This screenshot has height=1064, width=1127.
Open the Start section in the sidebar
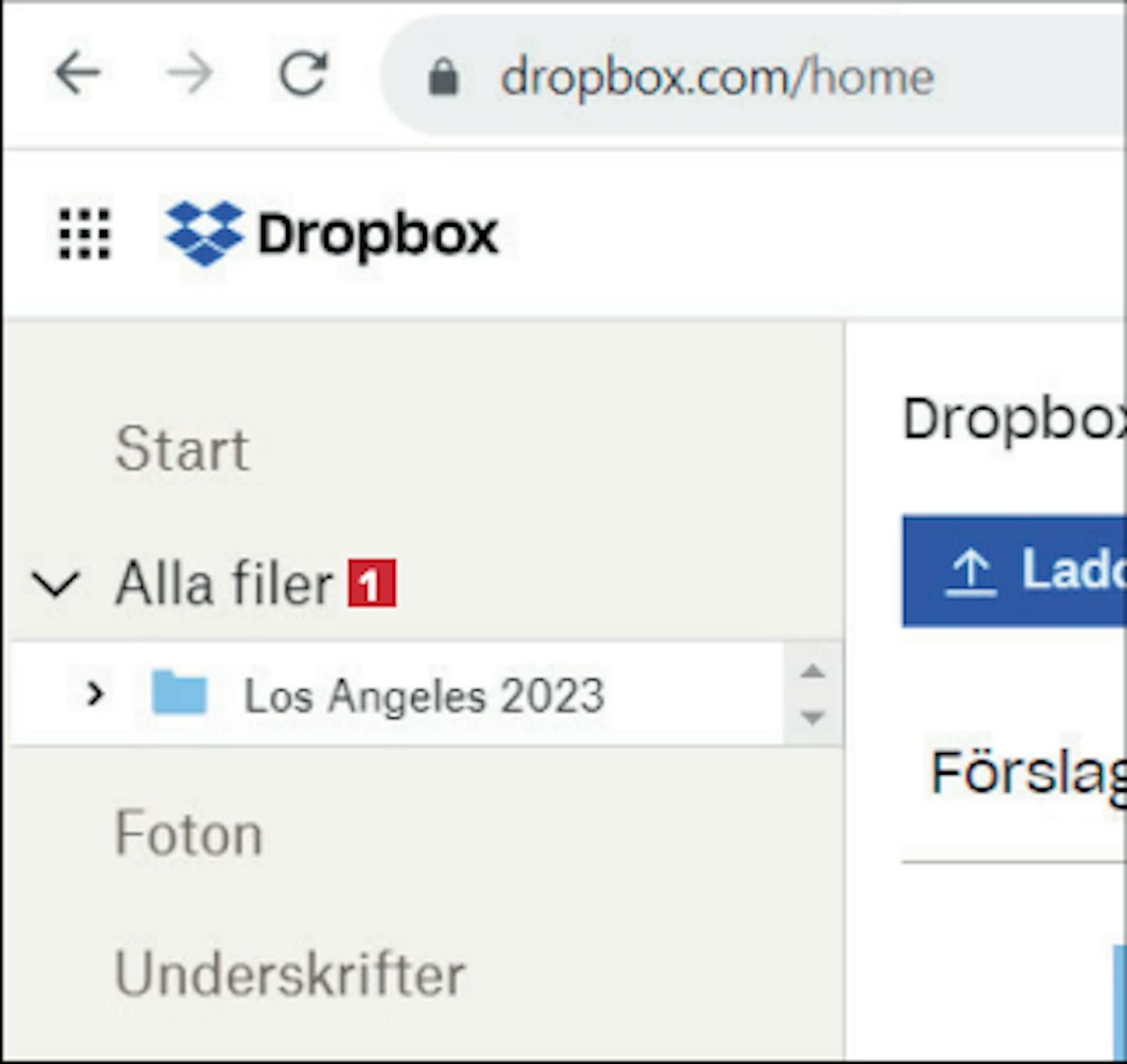click(x=182, y=449)
